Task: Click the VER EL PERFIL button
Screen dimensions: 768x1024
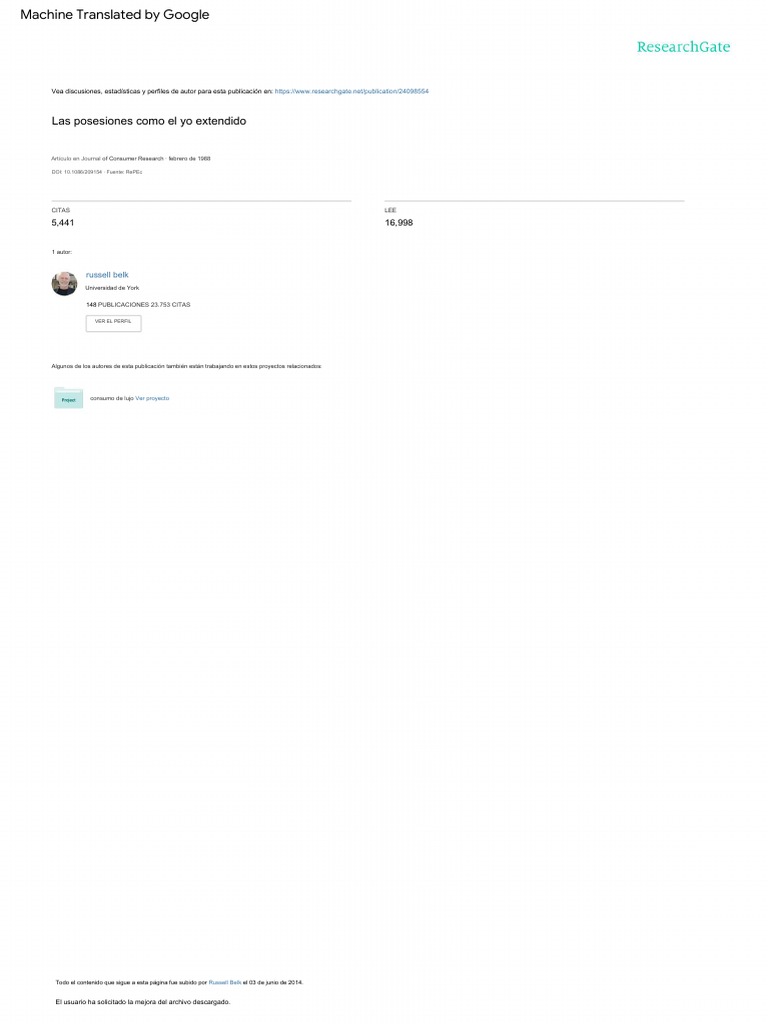Action: [x=113, y=323]
